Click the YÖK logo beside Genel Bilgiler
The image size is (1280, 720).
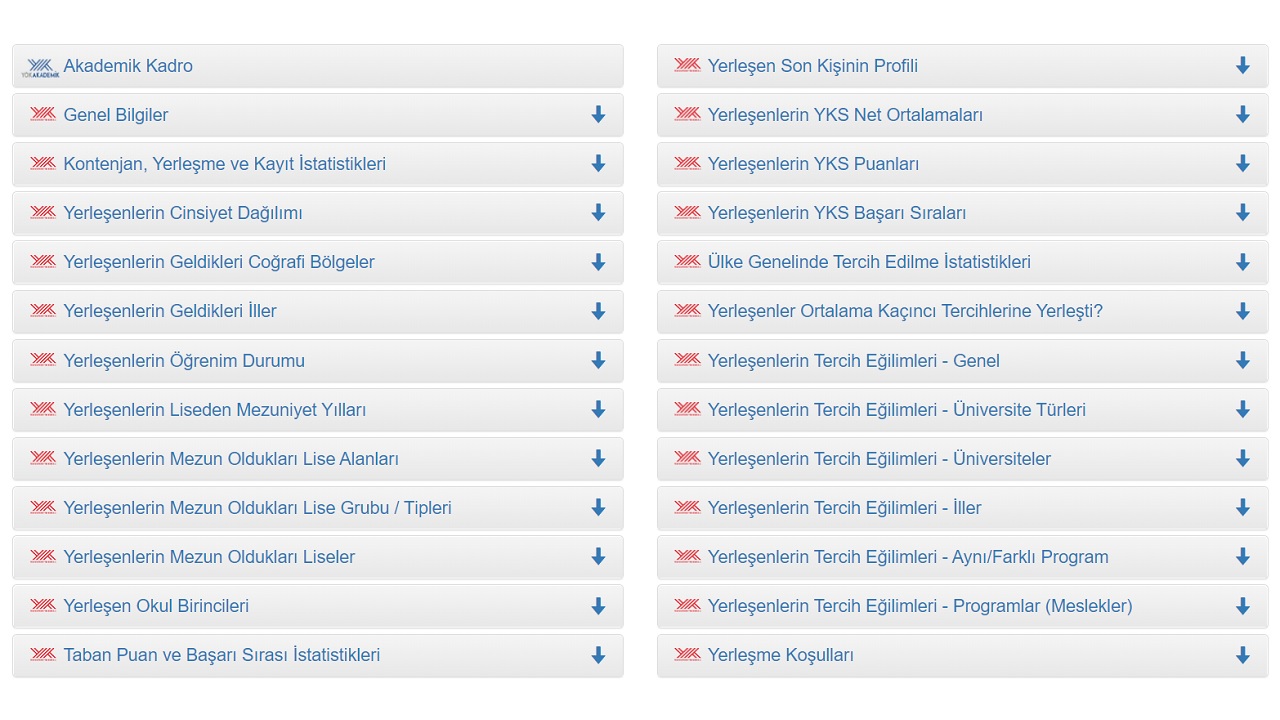(x=43, y=114)
